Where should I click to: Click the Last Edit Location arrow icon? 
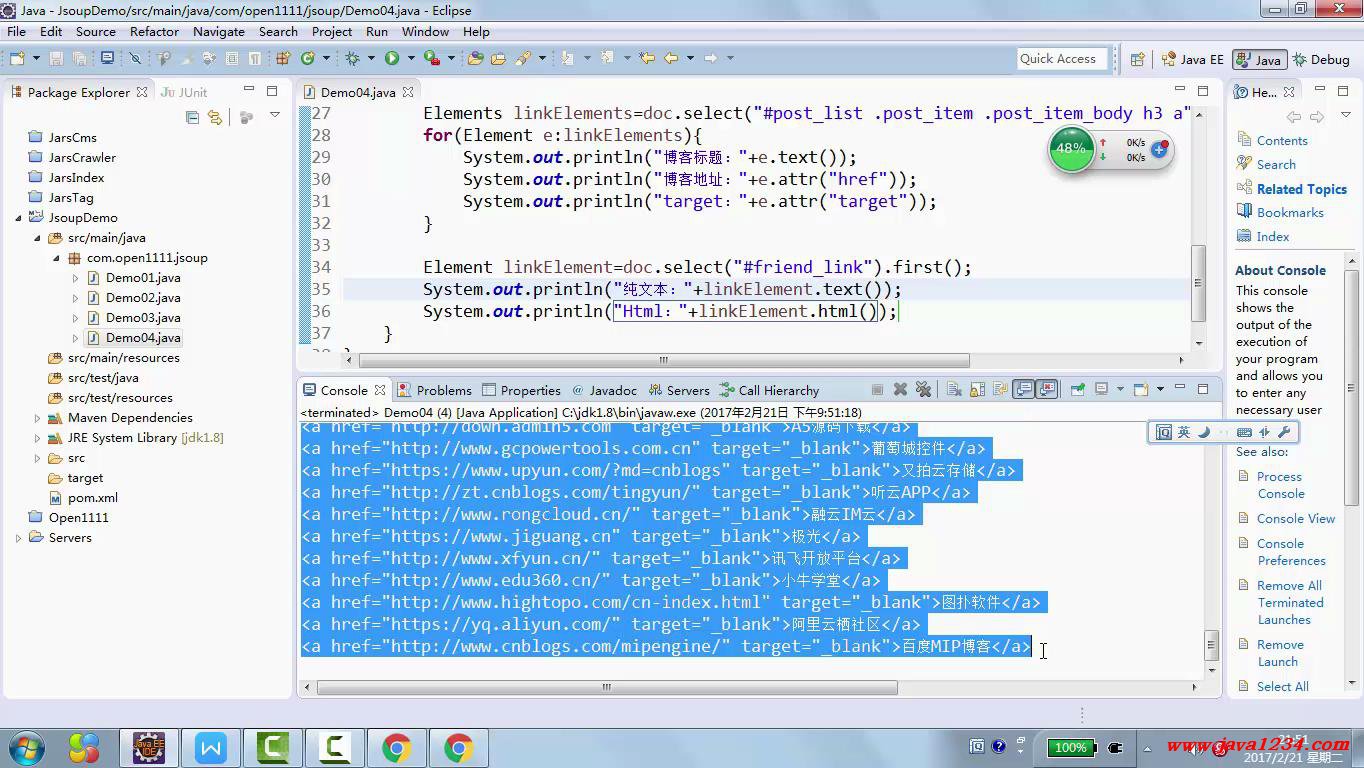coord(646,58)
